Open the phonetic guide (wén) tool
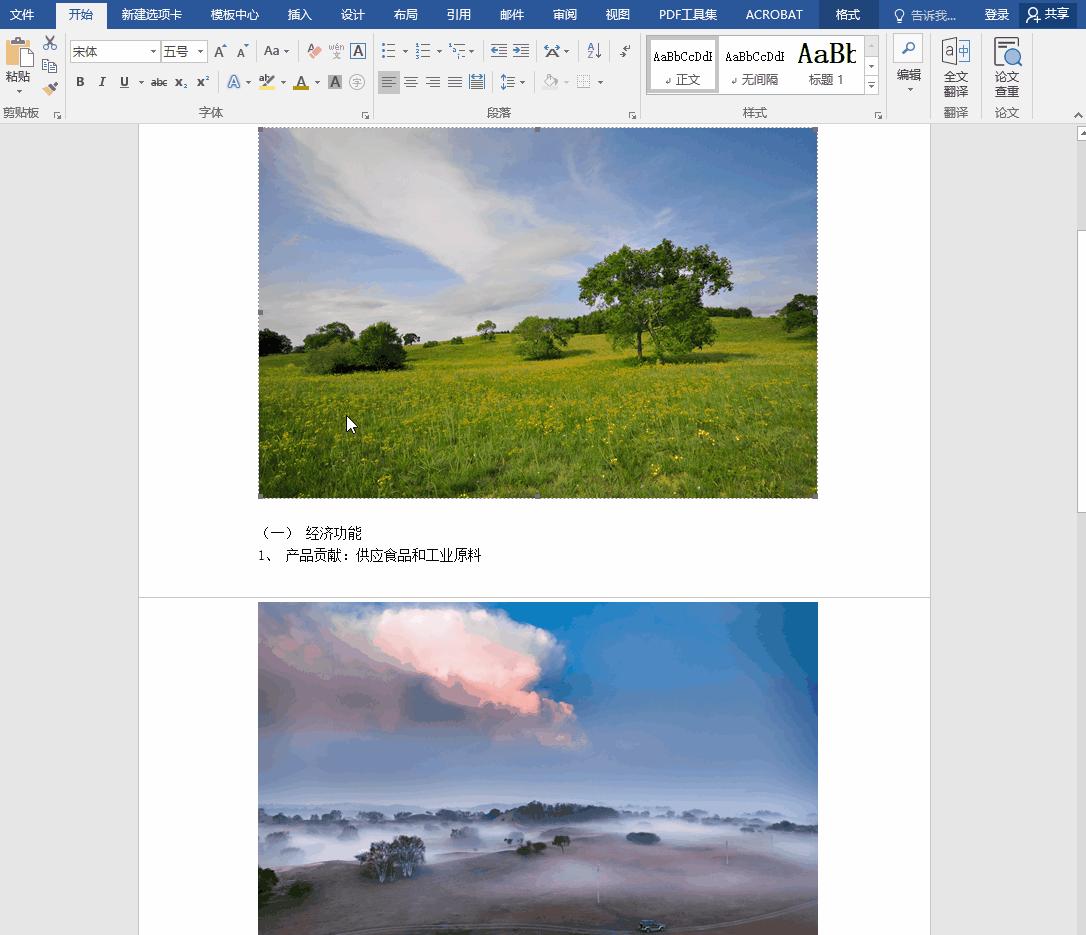 click(x=336, y=51)
